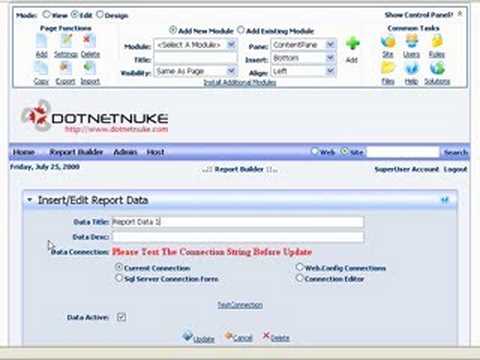Open the Report Builder menu item
Image resolution: width=480 pixels, height=360 pixels.
[76, 152]
